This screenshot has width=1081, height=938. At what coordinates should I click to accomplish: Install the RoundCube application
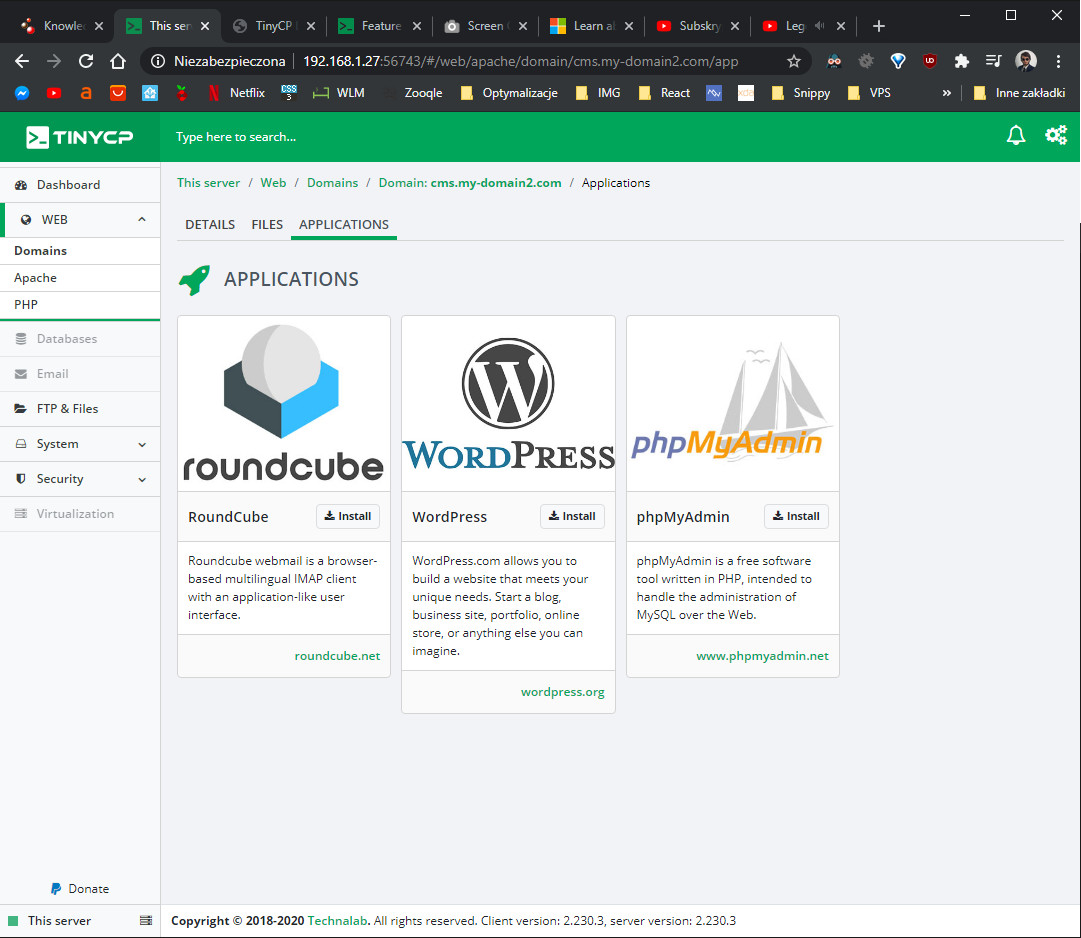(x=348, y=516)
